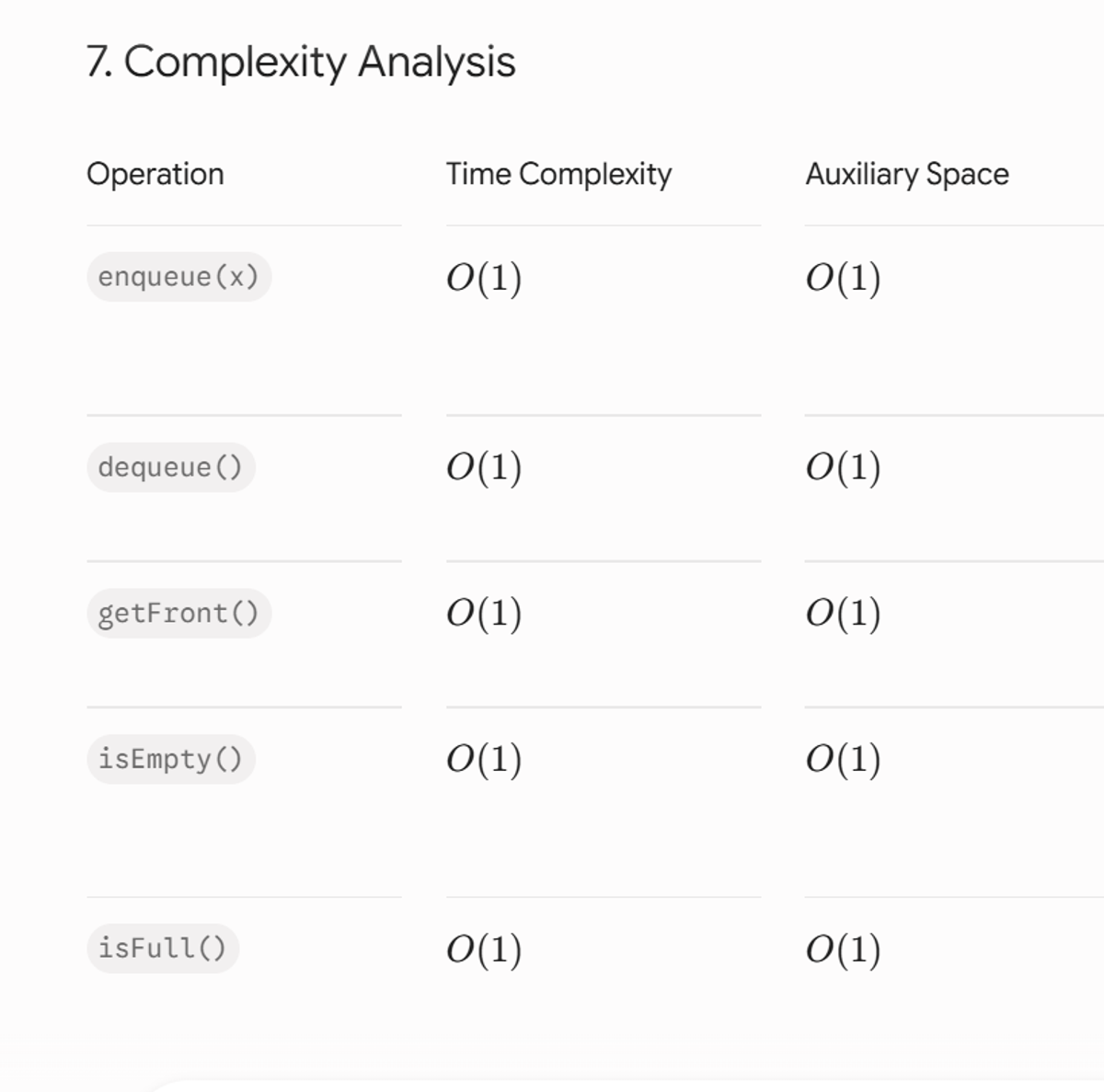1104x1092 pixels.
Task: Click the 7. Complexity Analysis heading
Action: 301,63
